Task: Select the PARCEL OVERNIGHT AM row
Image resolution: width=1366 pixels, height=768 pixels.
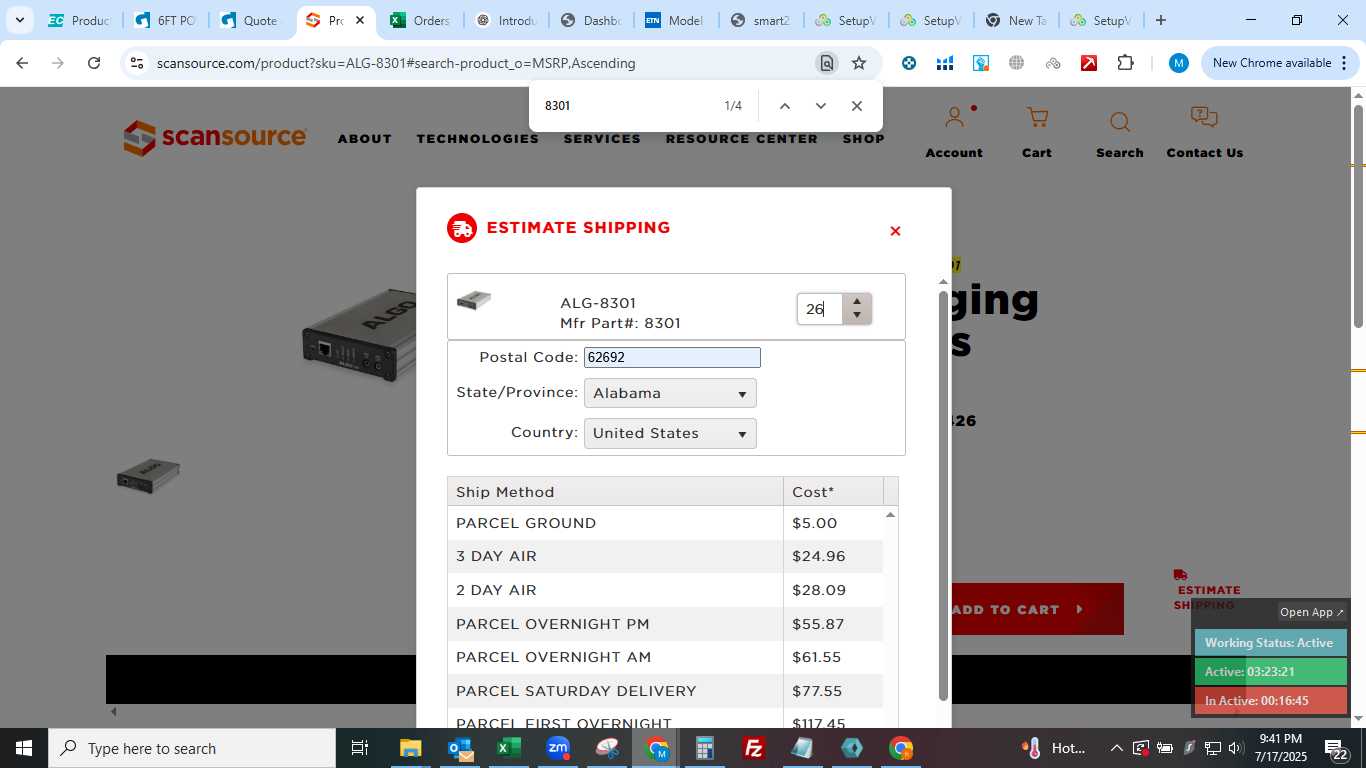Action: coord(665,657)
